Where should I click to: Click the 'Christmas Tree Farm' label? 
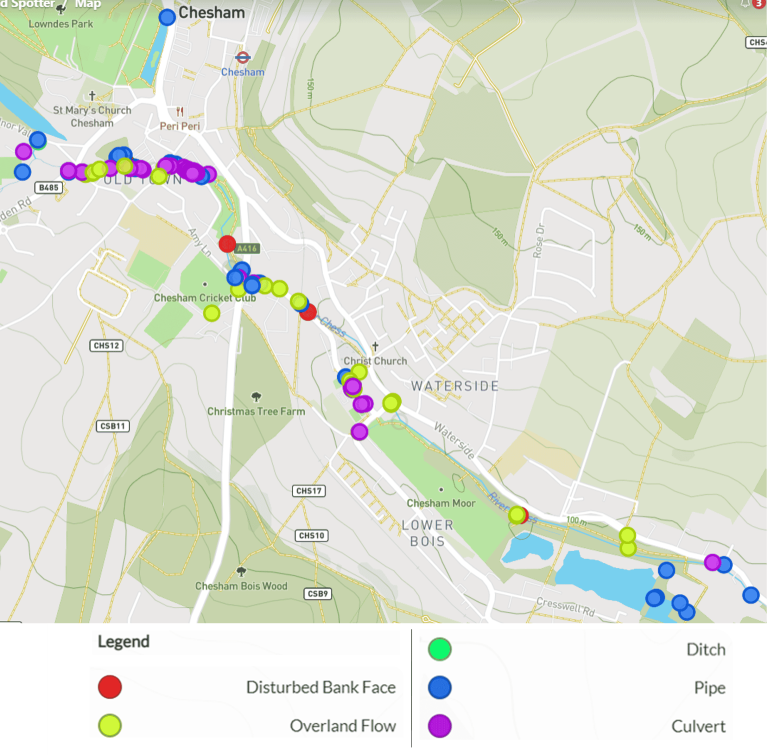click(x=256, y=412)
